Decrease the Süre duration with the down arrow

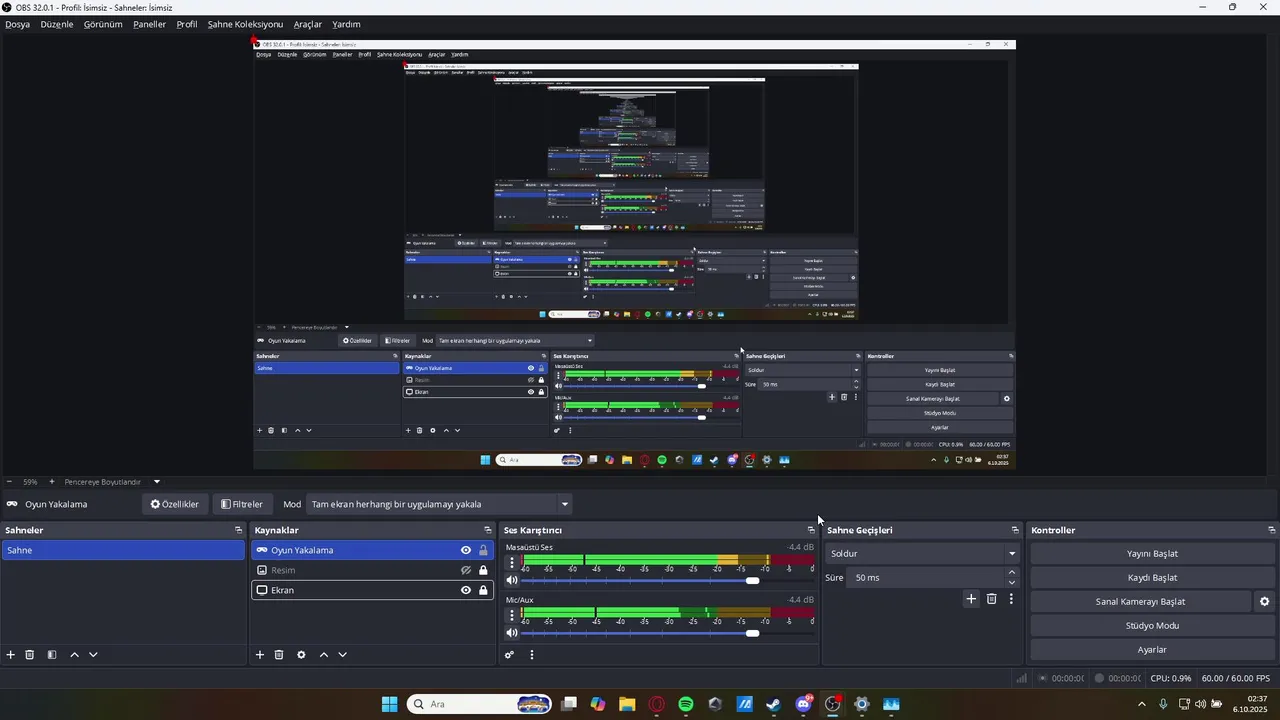1012,583
